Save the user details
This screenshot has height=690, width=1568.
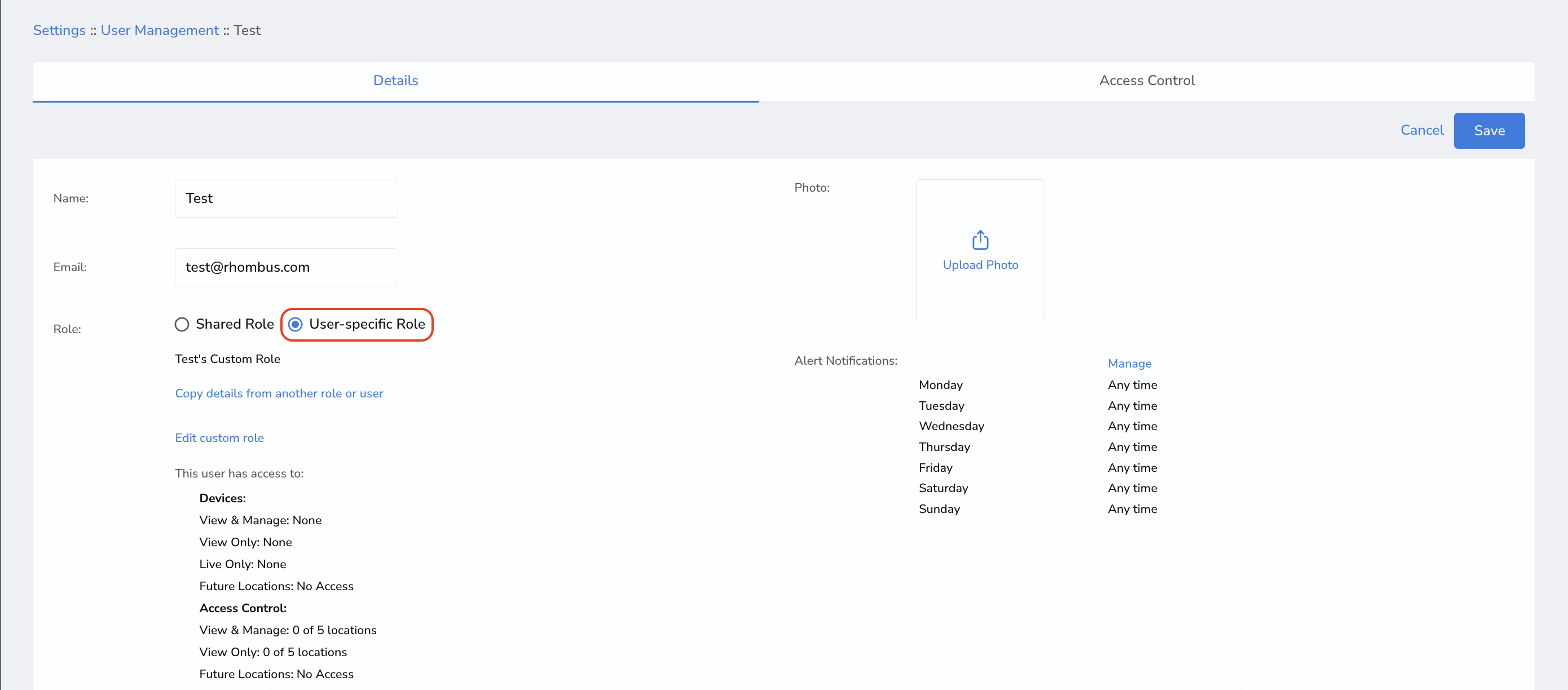tap(1489, 131)
